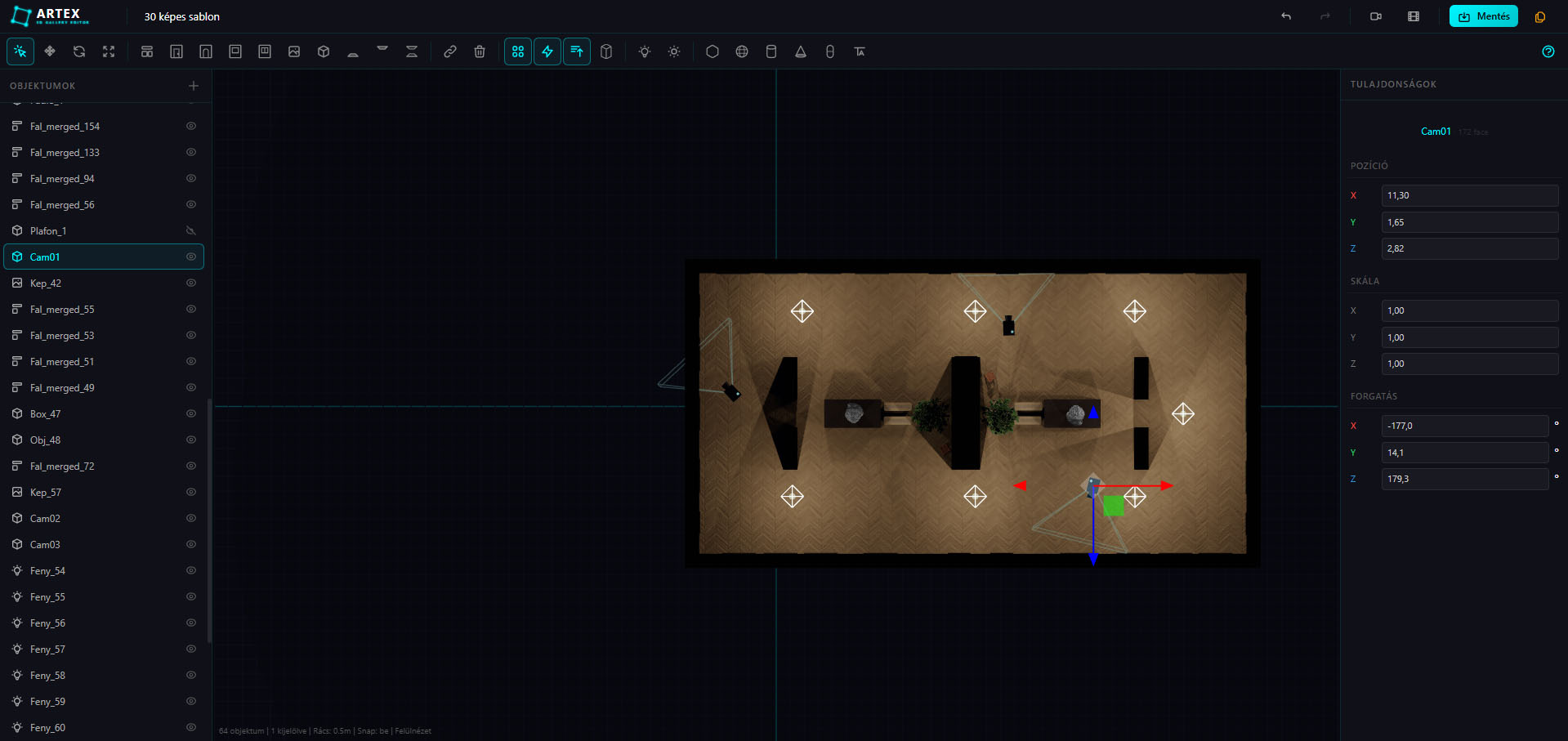The height and width of the screenshot is (741, 1568).
Task: Click the link chain icon
Action: pos(450,51)
